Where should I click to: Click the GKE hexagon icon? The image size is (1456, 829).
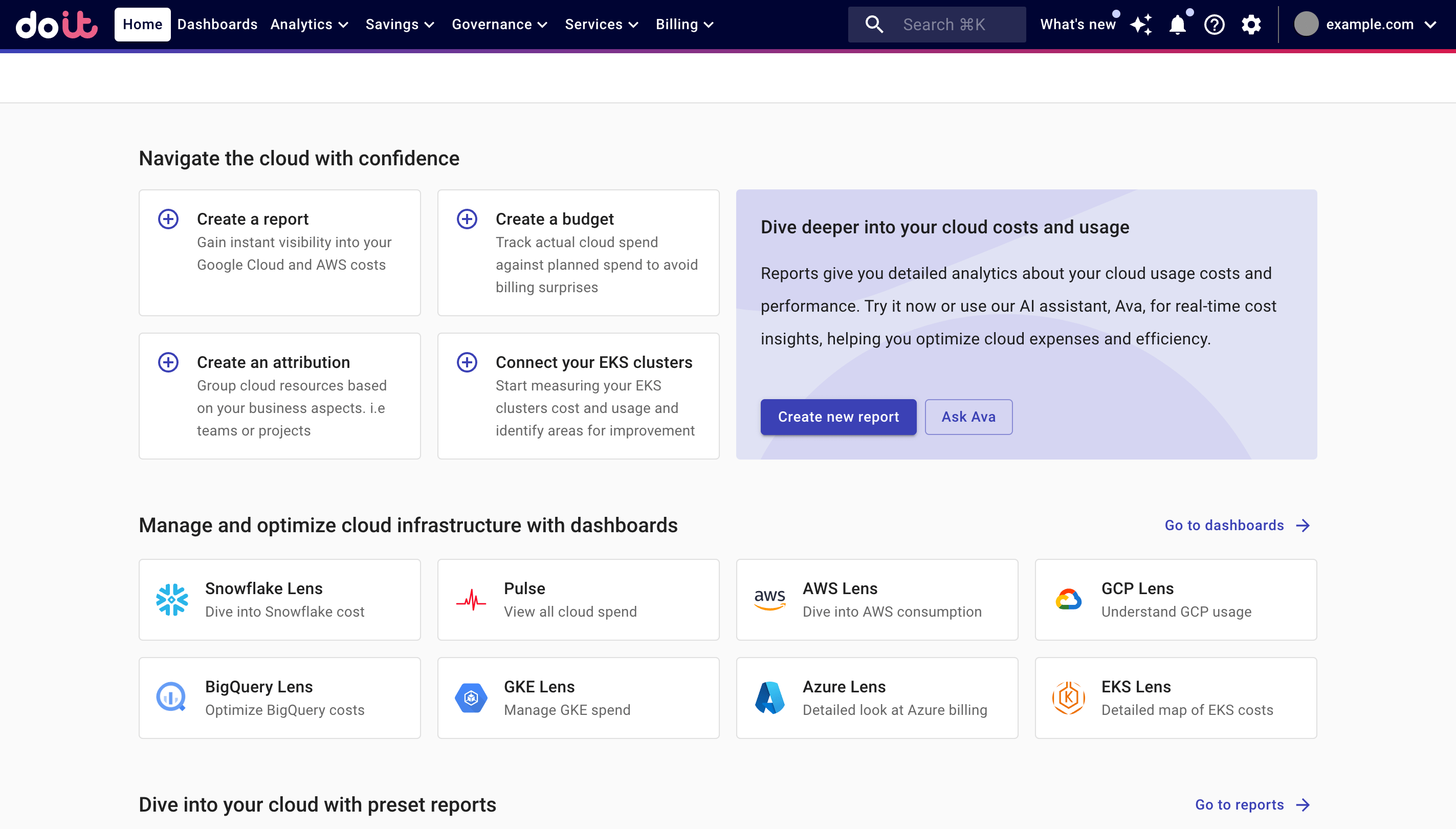471,698
